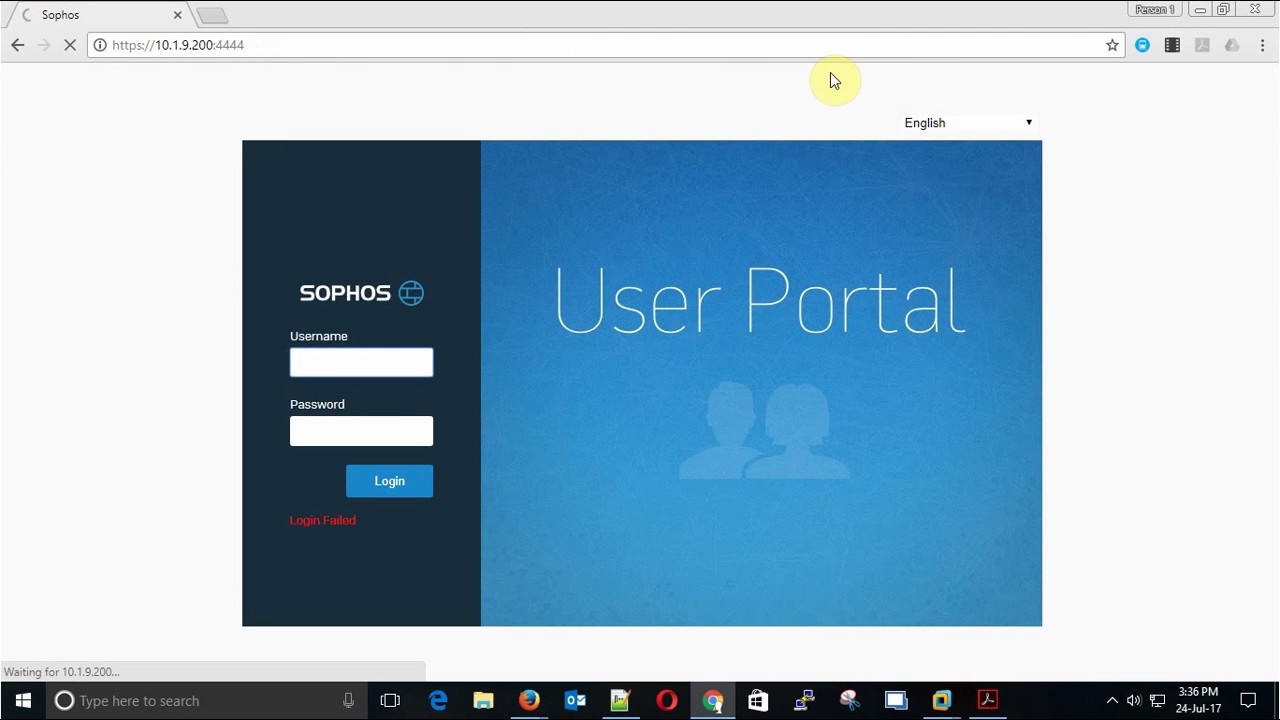Open Chrome three-dot menu
The width and height of the screenshot is (1280, 720).
point(1263,45)
